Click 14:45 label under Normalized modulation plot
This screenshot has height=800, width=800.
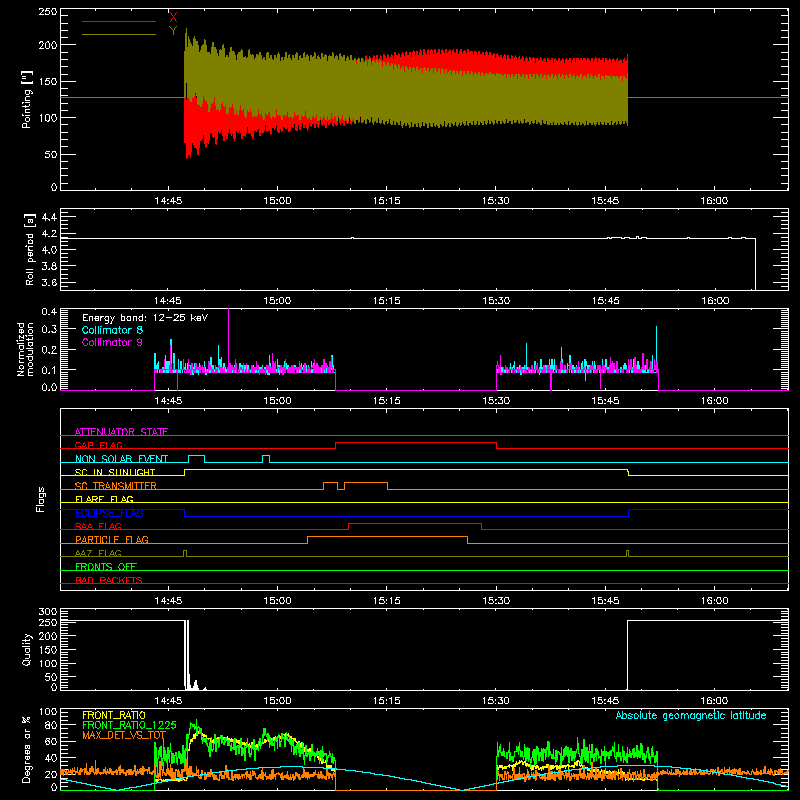[x=168, y=401]
